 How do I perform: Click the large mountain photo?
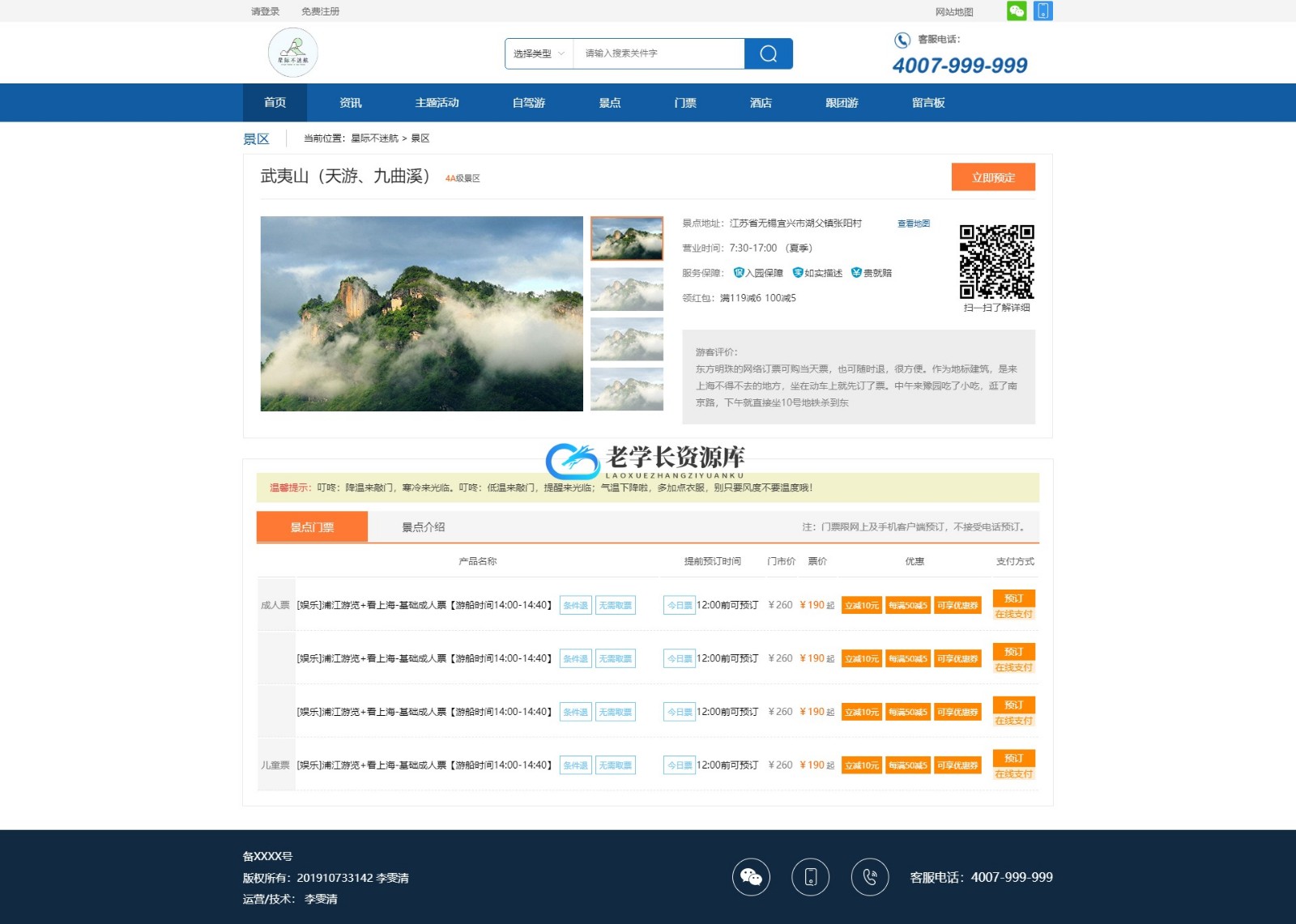click(421, 313)
